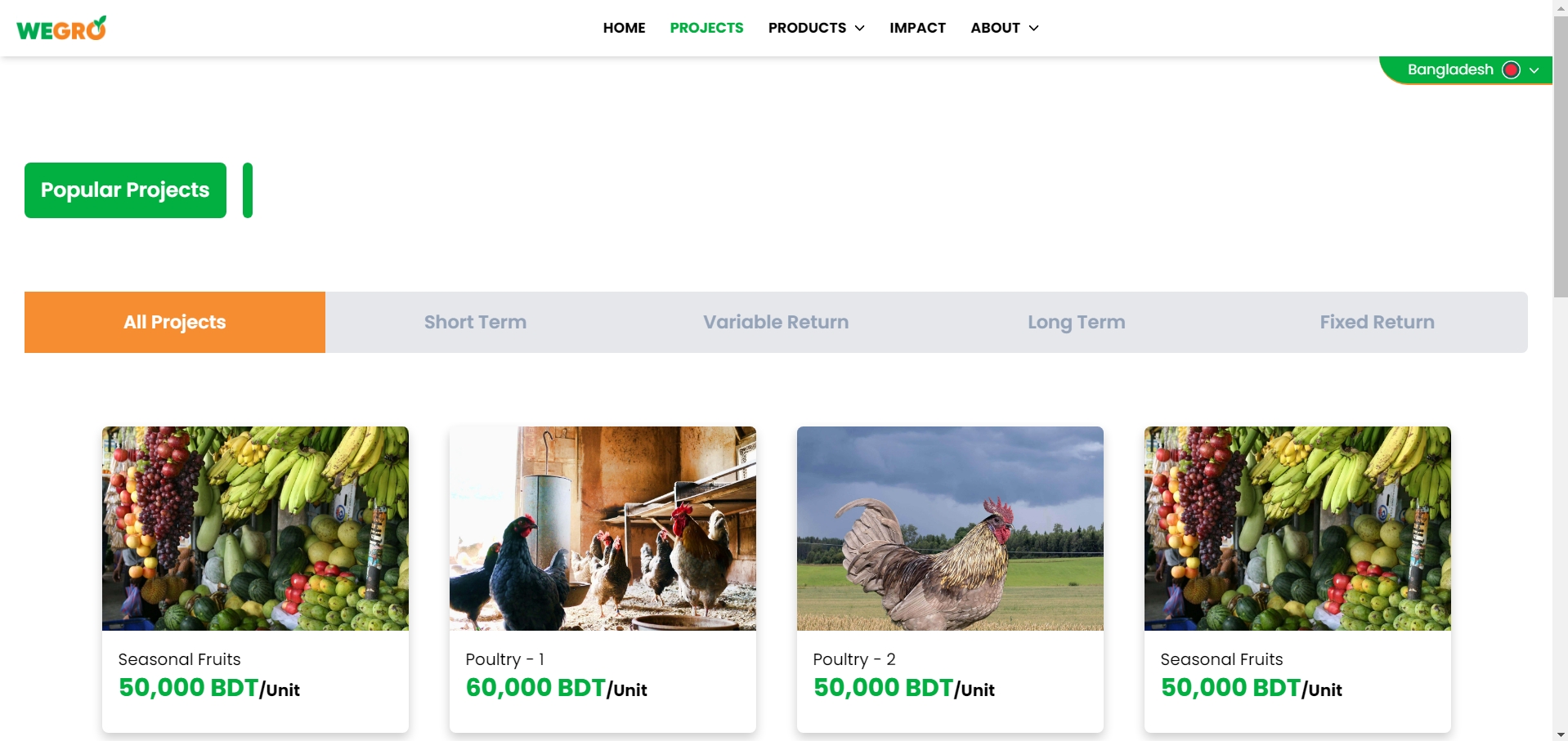Expand the Bangladesh country dropdown chevron
The image size is (1568, 741).
click(x=1534, y=70)
